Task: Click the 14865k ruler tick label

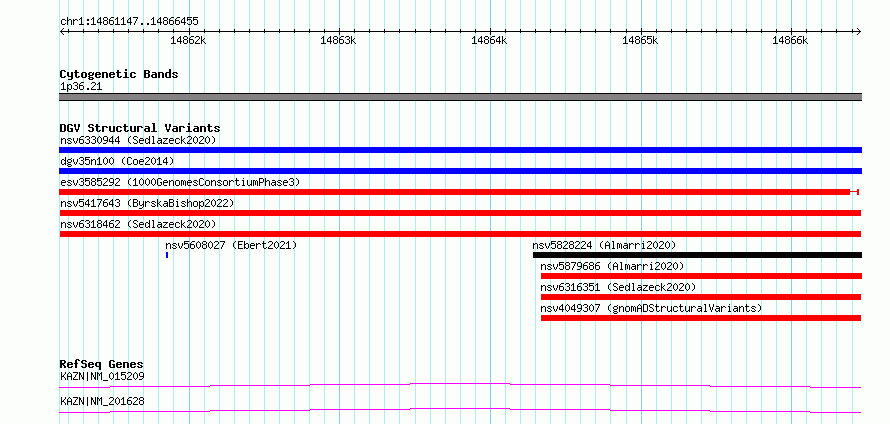Action: 641,40
